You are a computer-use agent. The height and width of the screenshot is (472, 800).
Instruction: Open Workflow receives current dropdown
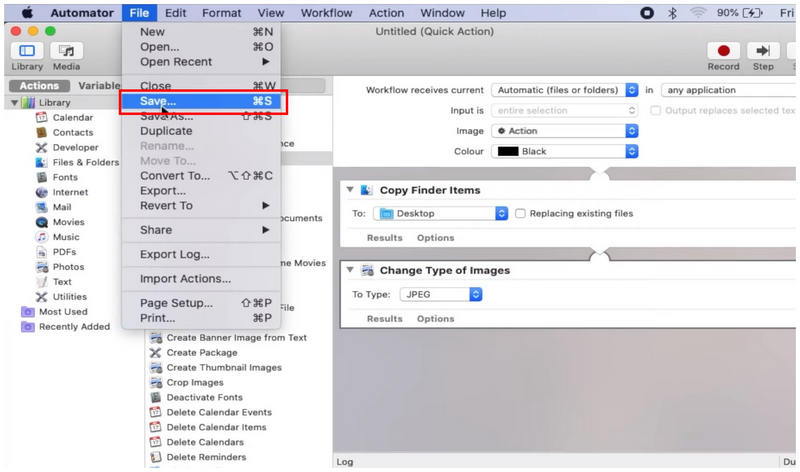tap(565, 90)
